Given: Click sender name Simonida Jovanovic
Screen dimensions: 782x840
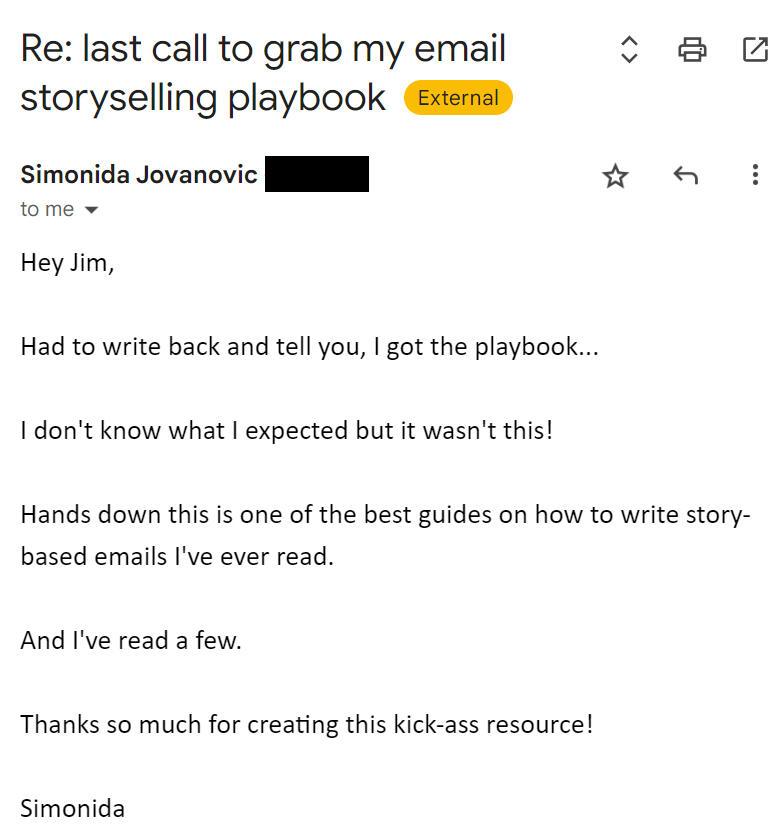Looking at the screenshot, I should tap(139, 175).
